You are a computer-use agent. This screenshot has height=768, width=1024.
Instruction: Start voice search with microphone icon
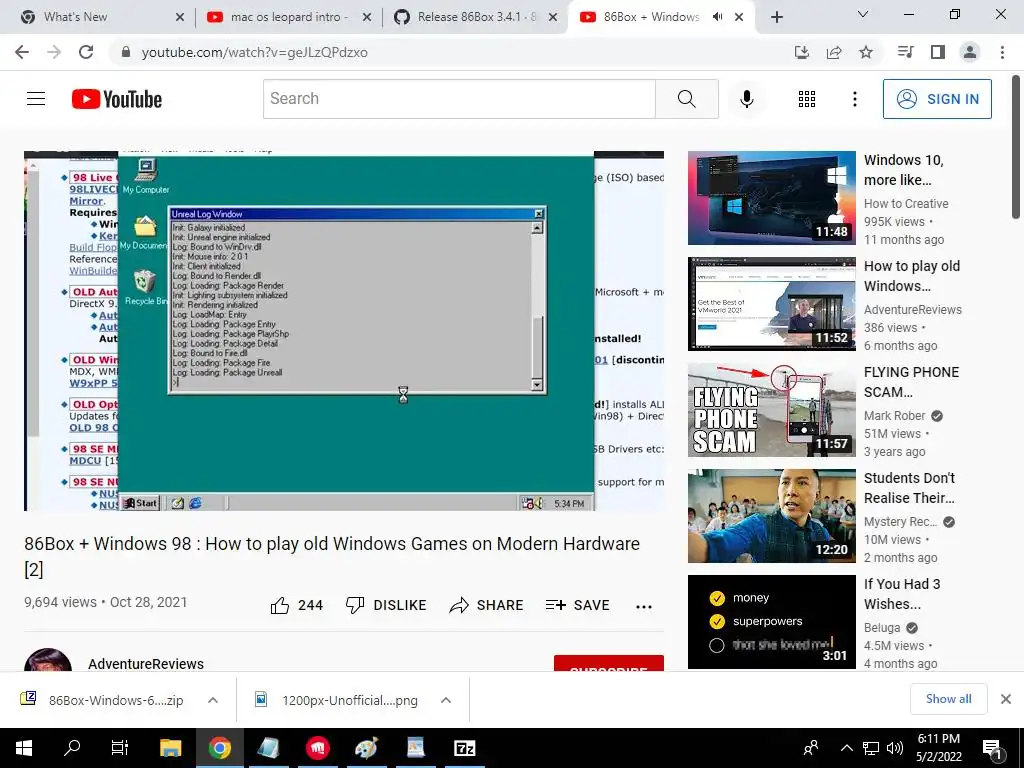(x=746, y=99)
